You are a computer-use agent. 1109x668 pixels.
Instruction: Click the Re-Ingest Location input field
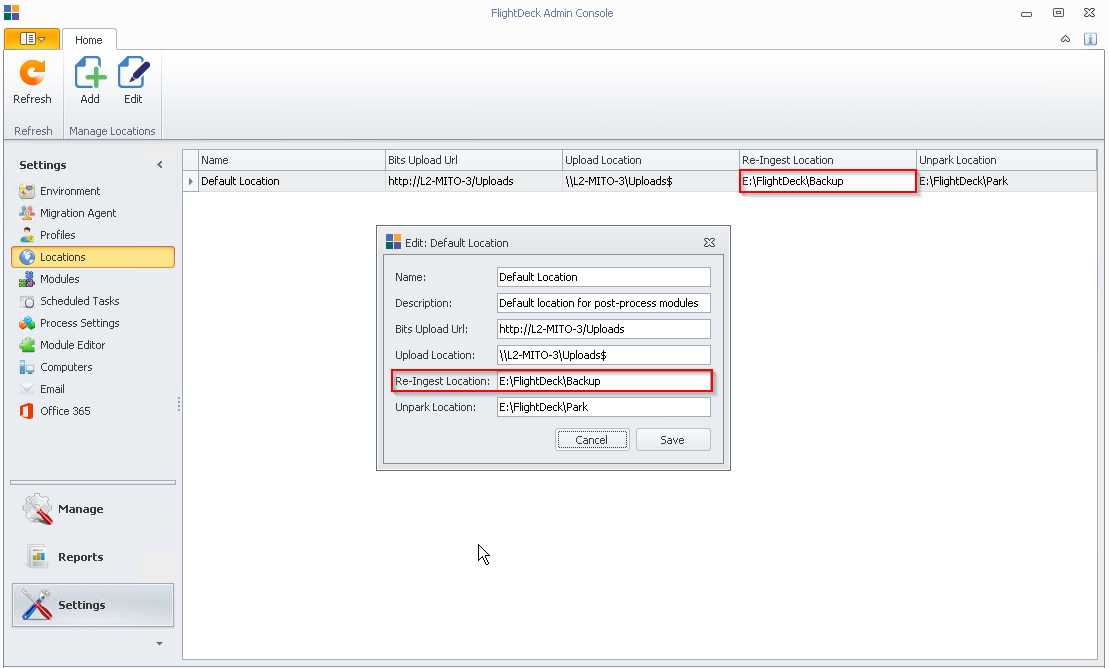(x=603, y=381)
